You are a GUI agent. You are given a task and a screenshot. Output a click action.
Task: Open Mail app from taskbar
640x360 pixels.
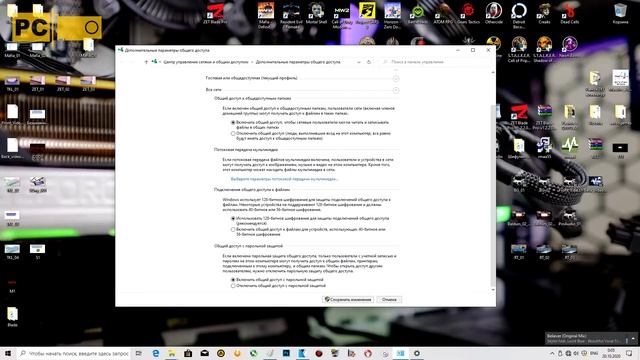(204, 353)
